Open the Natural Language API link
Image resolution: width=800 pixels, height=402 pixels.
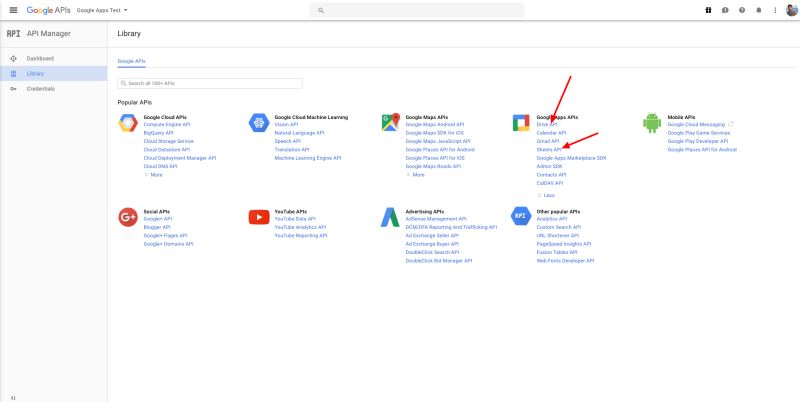(x=299, y=133)
